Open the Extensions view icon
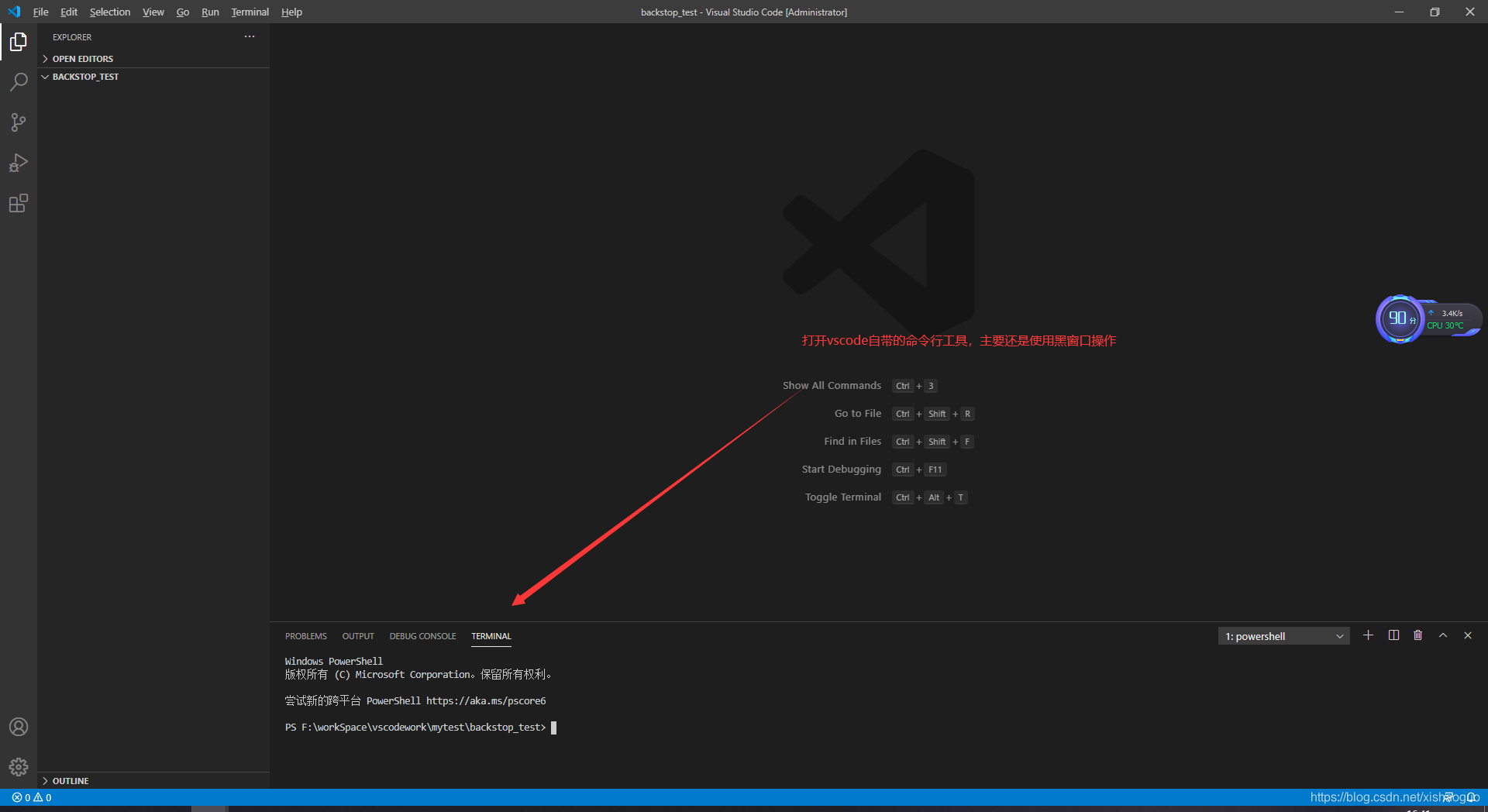This screenshot has height=812, width=1488. (19, 203)
